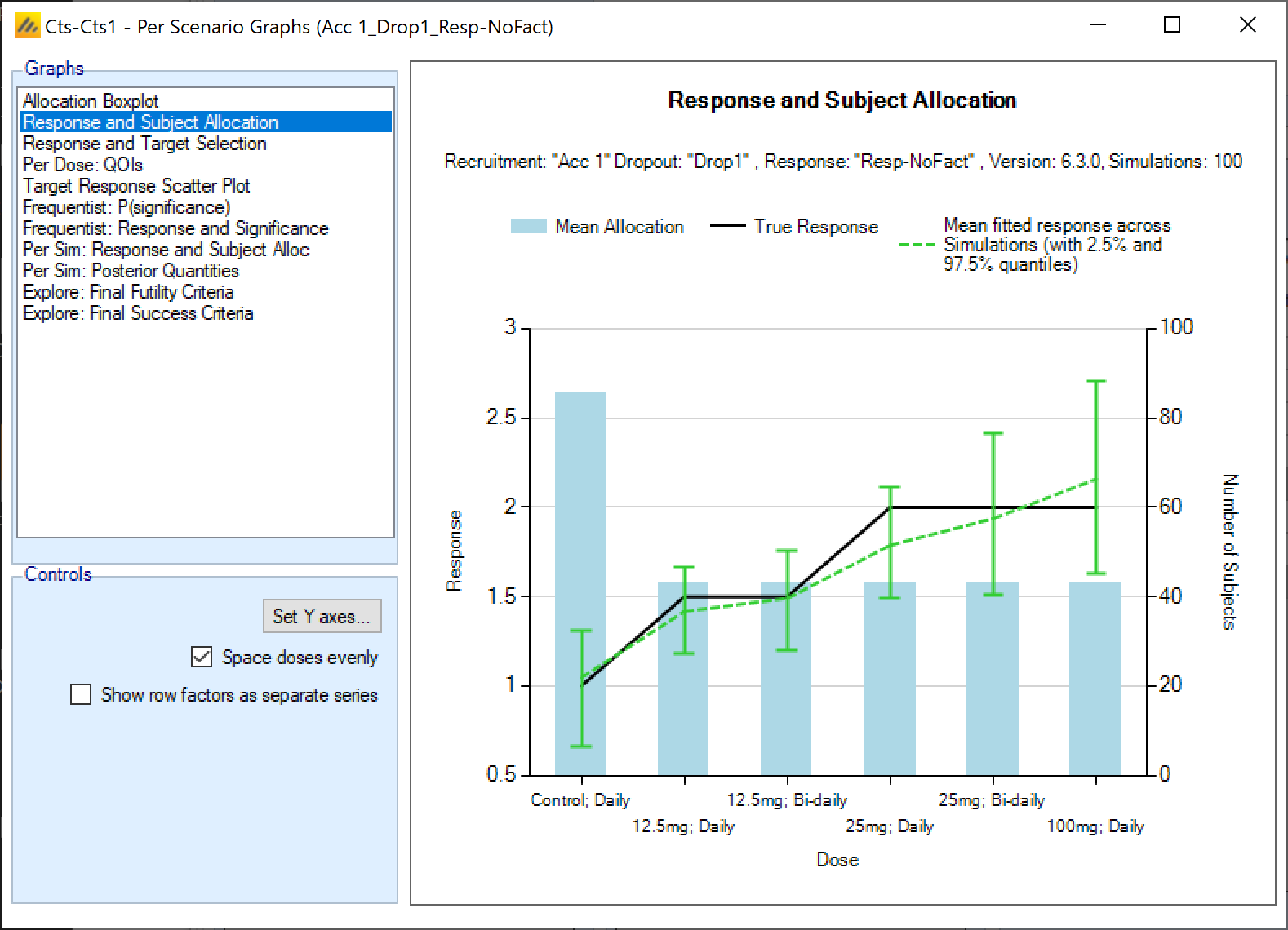Image resolution: width=1288 pixels, height=930 pixels.
Task: Select Explore: Final Success Criteria
Action: 138,313
